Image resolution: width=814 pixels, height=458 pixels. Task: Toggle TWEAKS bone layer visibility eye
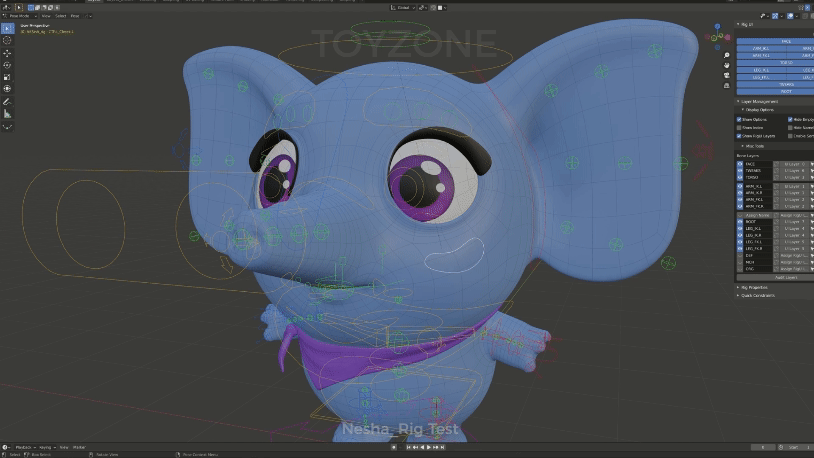click(x=740, y=171)
